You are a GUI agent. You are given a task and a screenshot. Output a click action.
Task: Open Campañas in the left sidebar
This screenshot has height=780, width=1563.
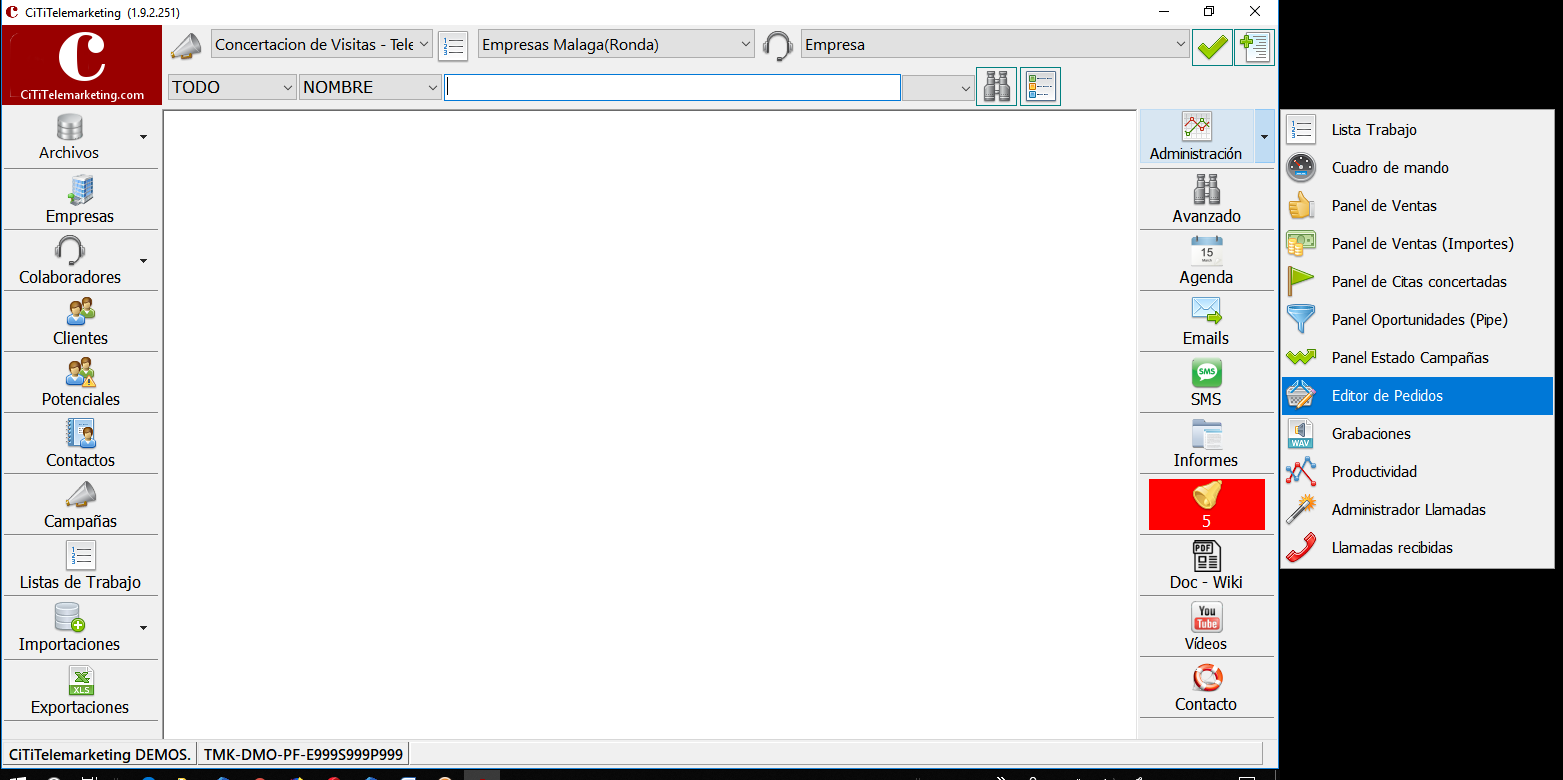tap(80, 504)
